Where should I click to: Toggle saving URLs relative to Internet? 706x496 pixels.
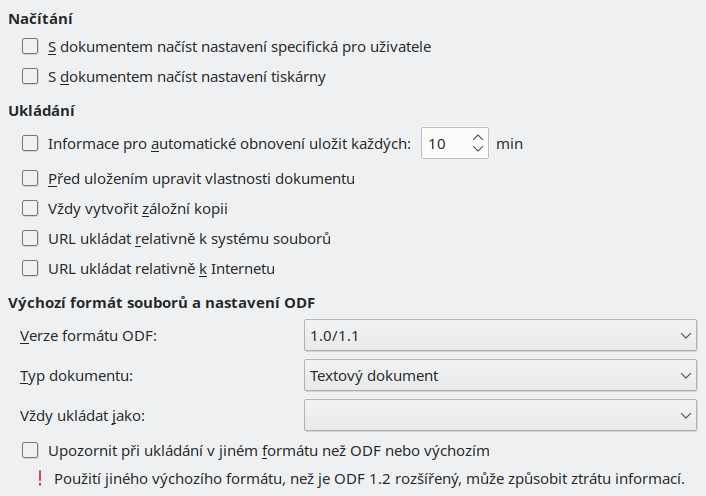coord(30,268)
